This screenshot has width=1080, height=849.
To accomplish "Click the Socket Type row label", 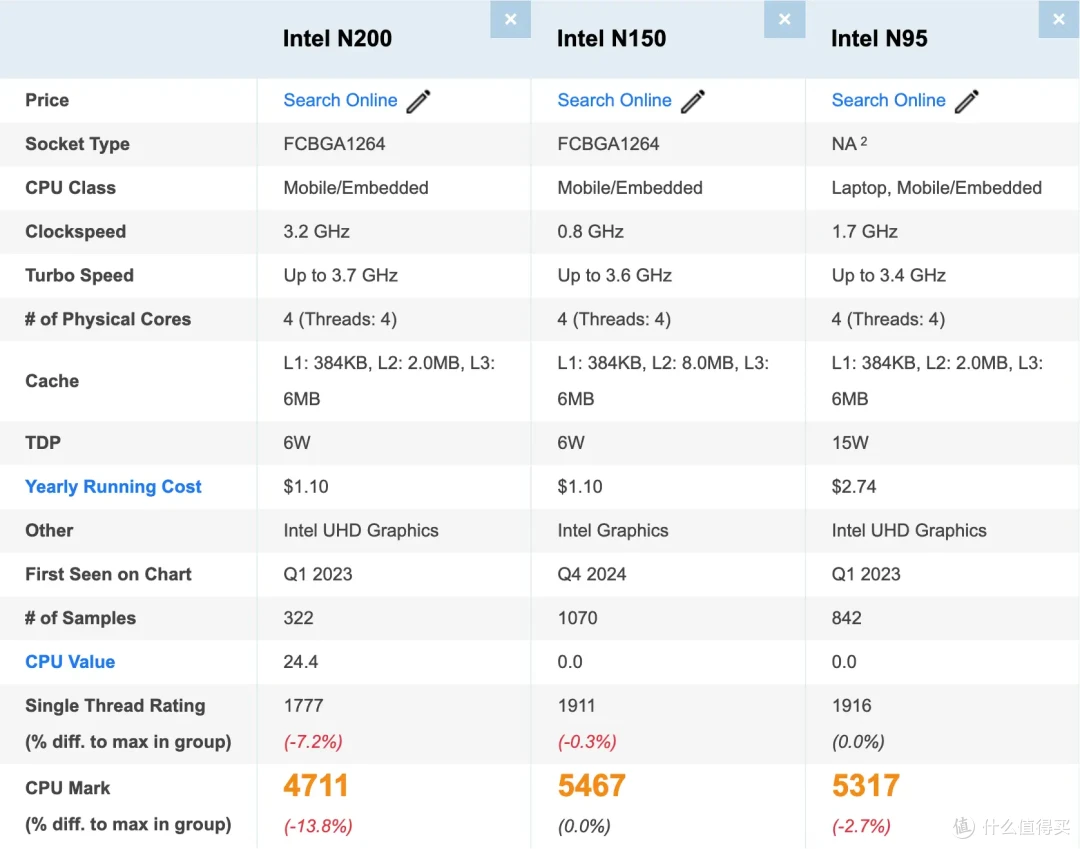I will coord(77,144).
